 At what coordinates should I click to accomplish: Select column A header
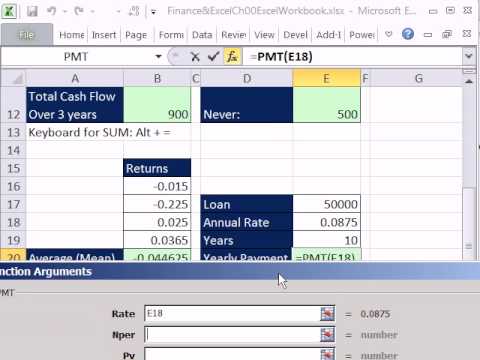click(x=75, y=78)
